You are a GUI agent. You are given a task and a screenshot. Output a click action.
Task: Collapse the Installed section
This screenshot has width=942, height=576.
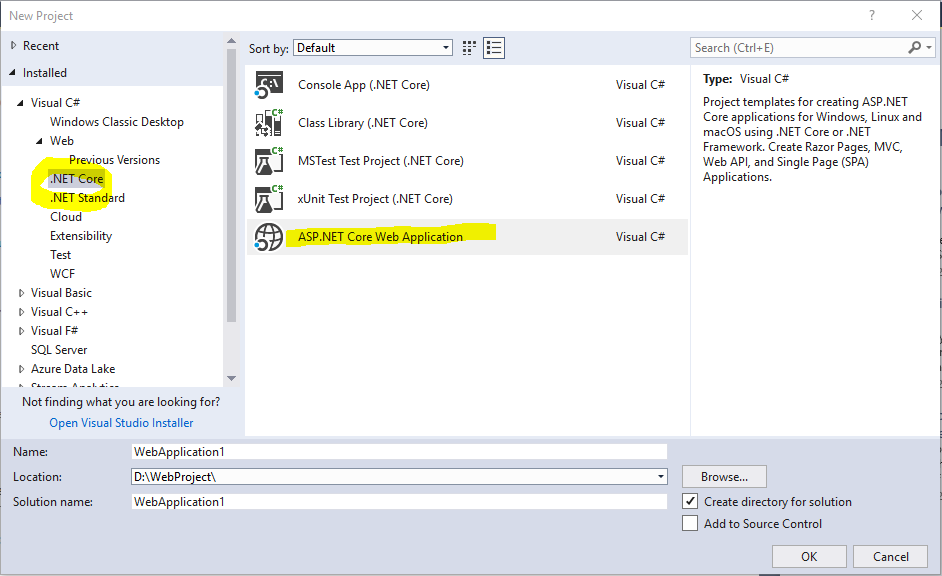click(13, 73)
